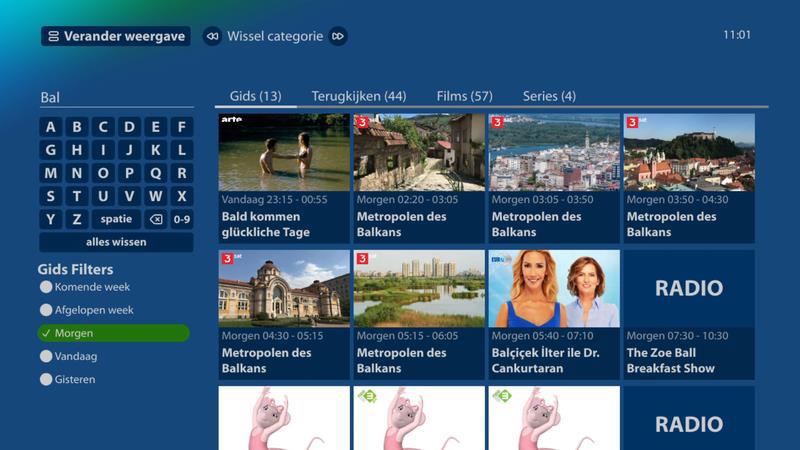
Task: Click the Verander weergave button
Action: pyautogui.click(x=116, y=36)
